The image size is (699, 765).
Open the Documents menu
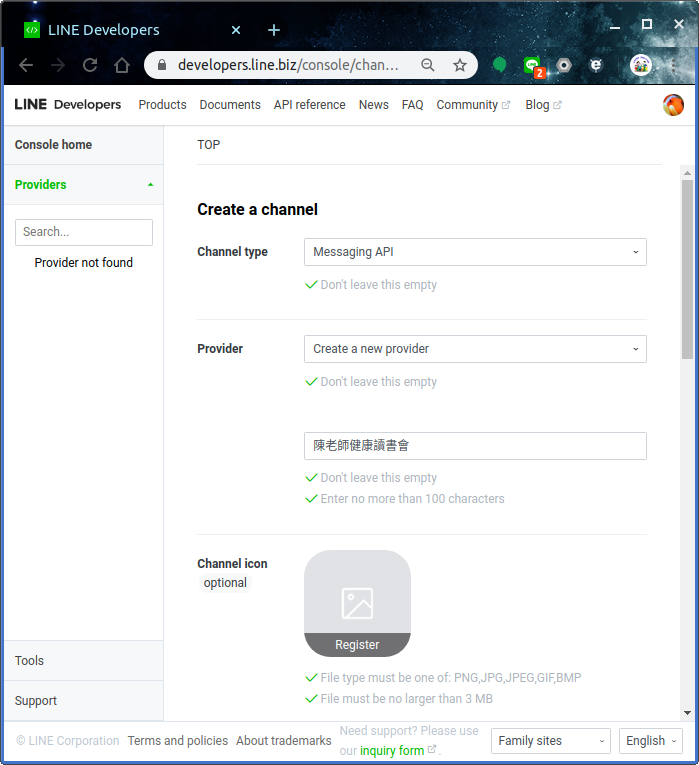tap(230, 105)
